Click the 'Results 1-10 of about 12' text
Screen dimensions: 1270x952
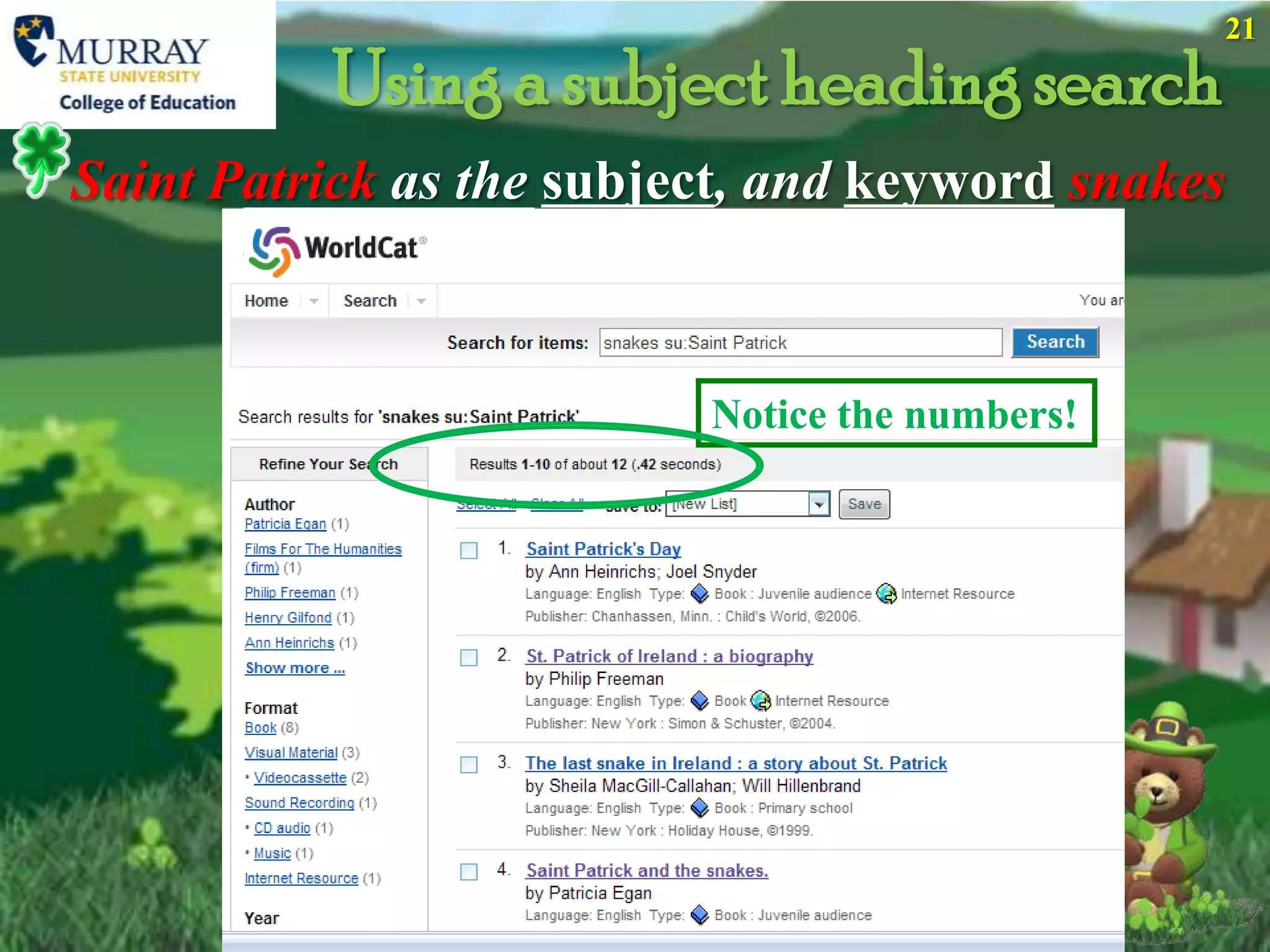[x=548, y=465]
